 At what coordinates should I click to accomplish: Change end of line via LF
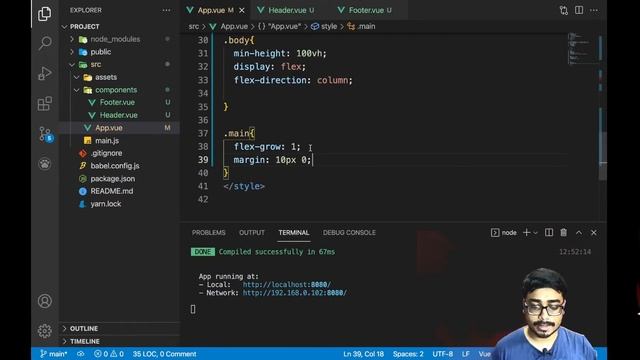click(465, 354)
